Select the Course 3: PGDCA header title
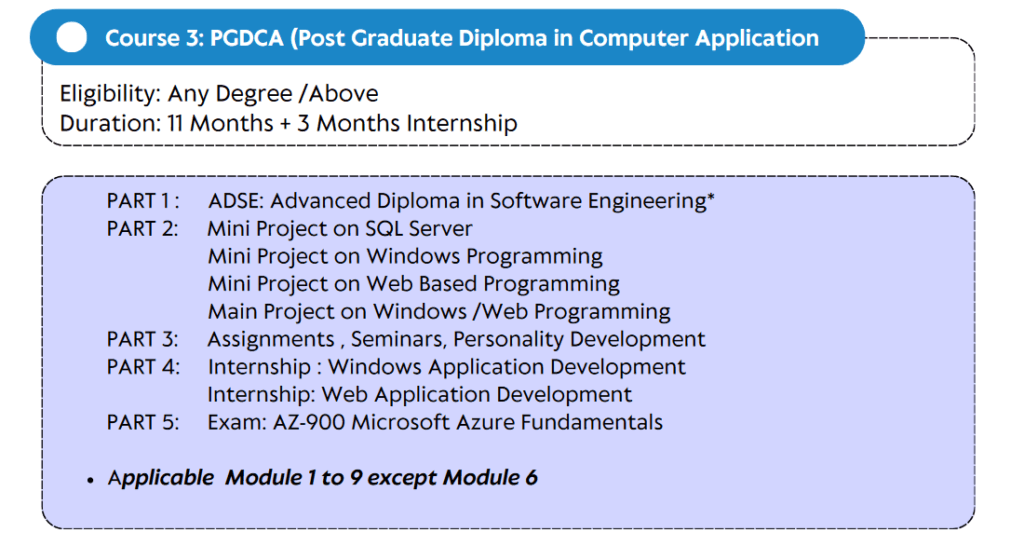 (x=462, y=38)
